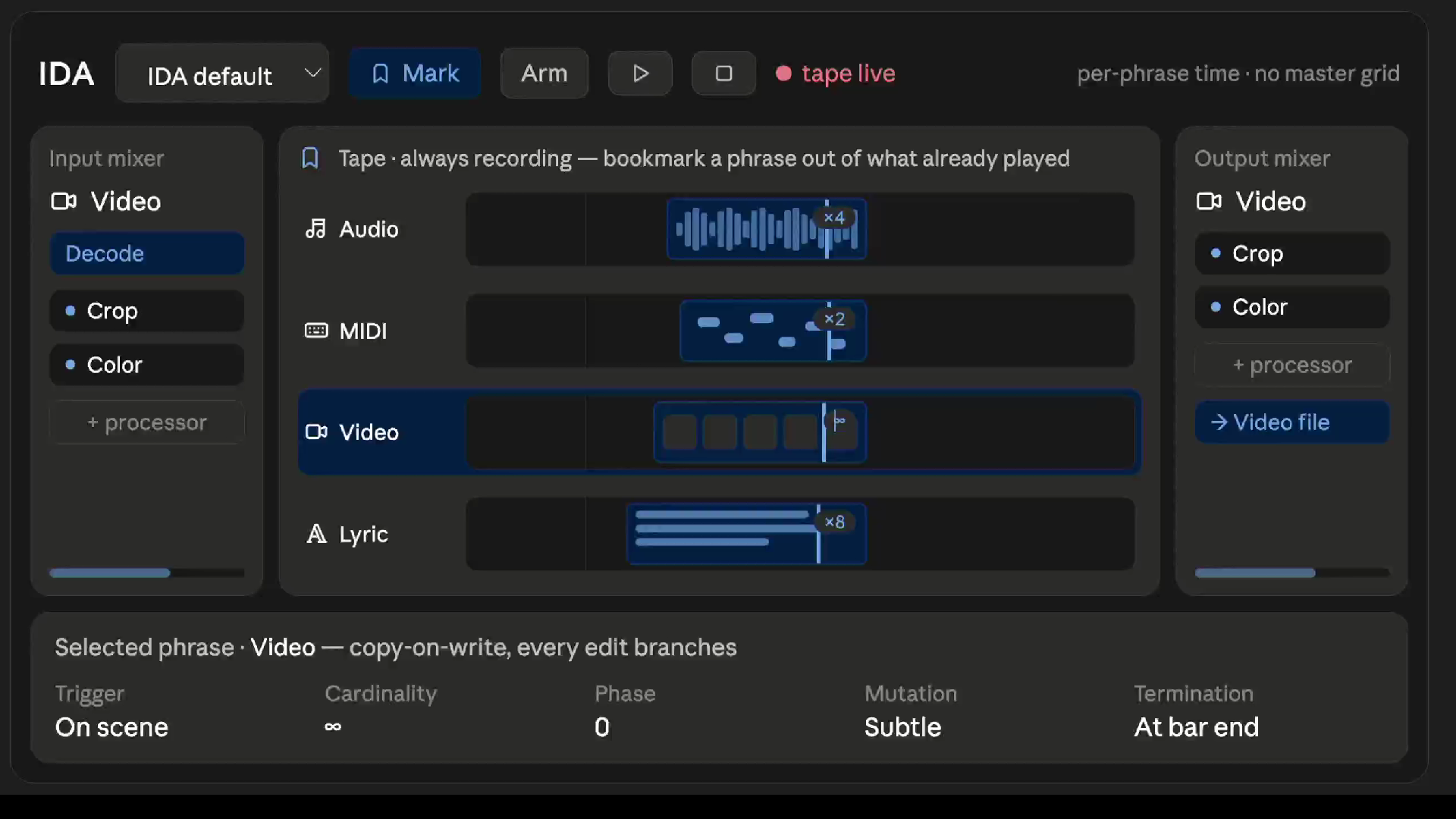Click the 'Output mixer' panel heading
Screen dimensions: 1456x819
point(1262,158)
